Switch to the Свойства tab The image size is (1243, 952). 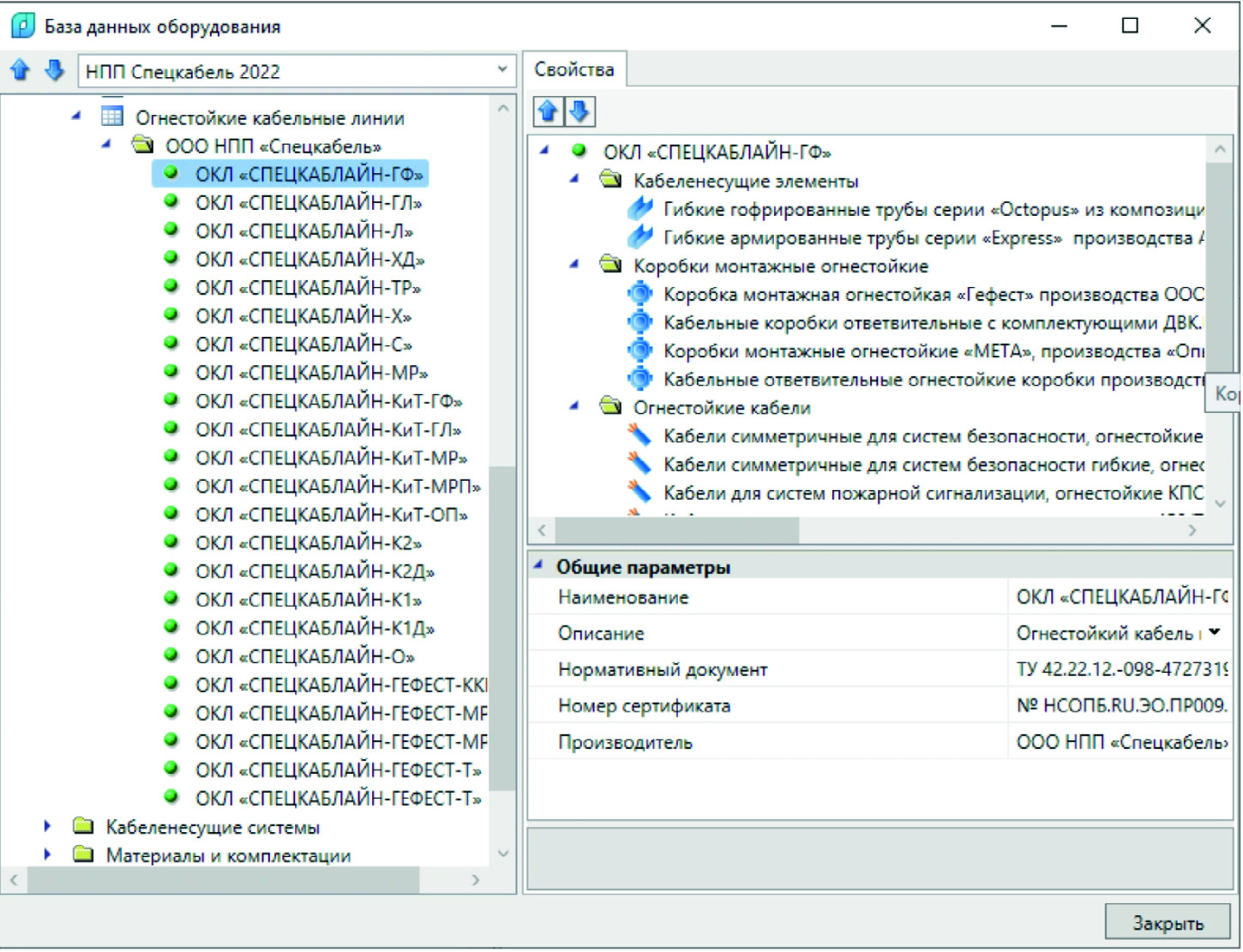(573, 69)
